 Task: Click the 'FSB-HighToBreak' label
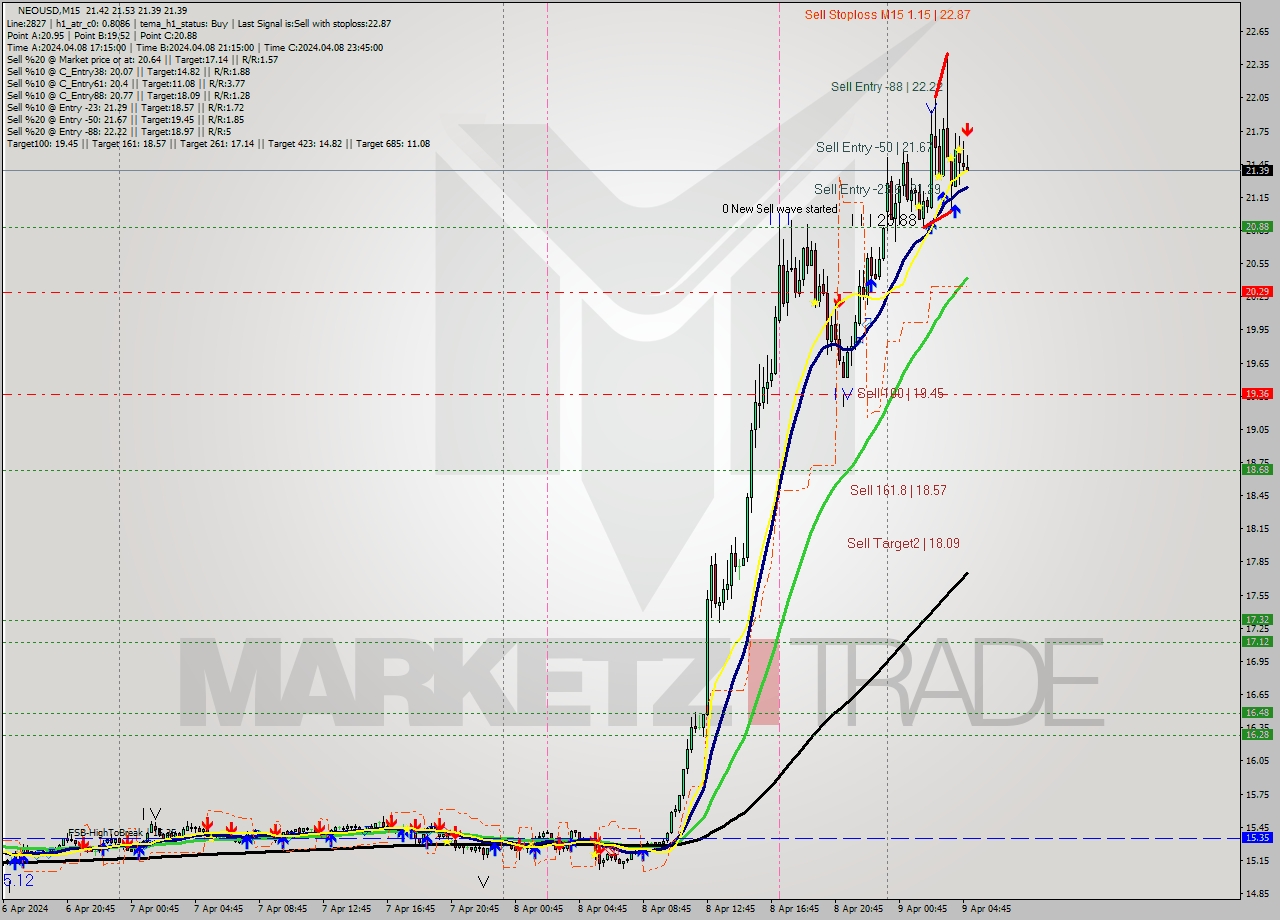point(105,833)
